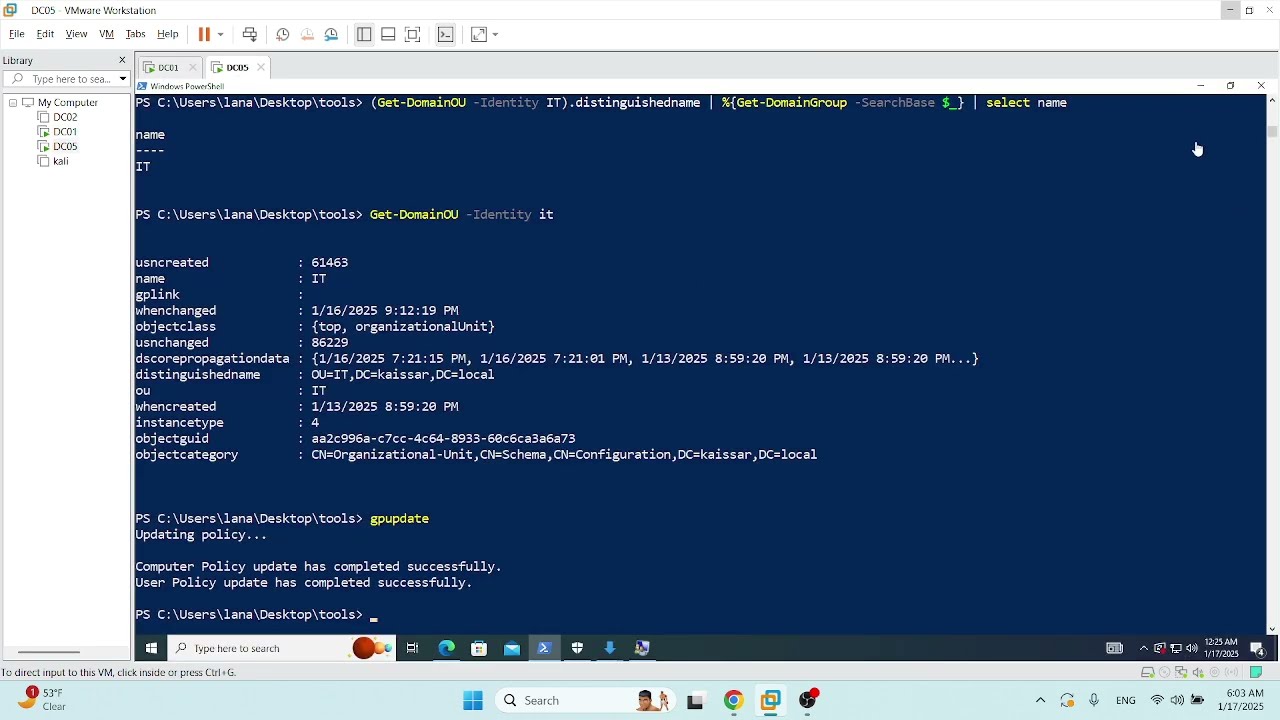
Task: Toggle the library sidebar view
Action: 364,34
